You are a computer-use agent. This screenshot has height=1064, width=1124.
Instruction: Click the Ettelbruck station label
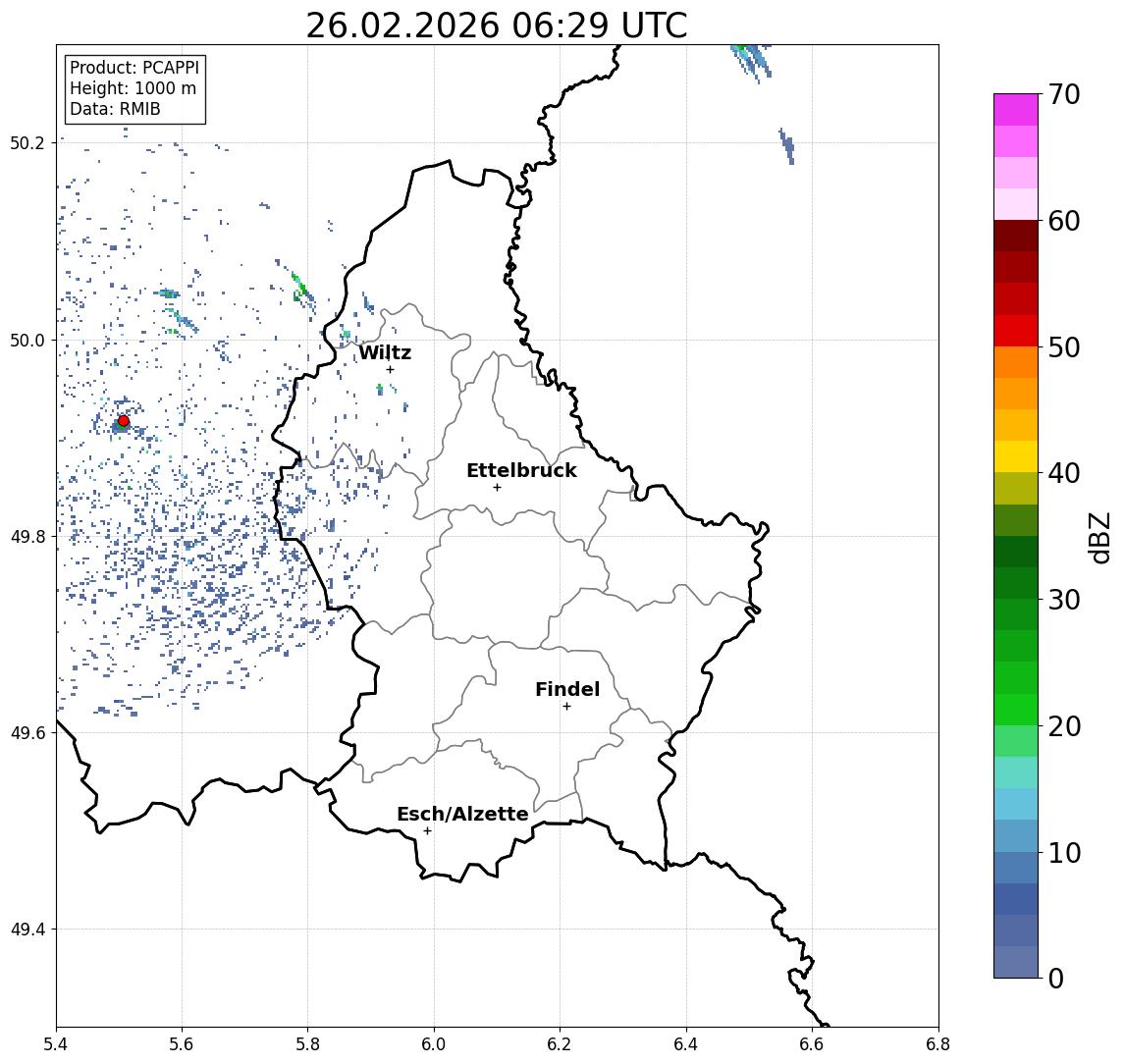coord(521,470)
